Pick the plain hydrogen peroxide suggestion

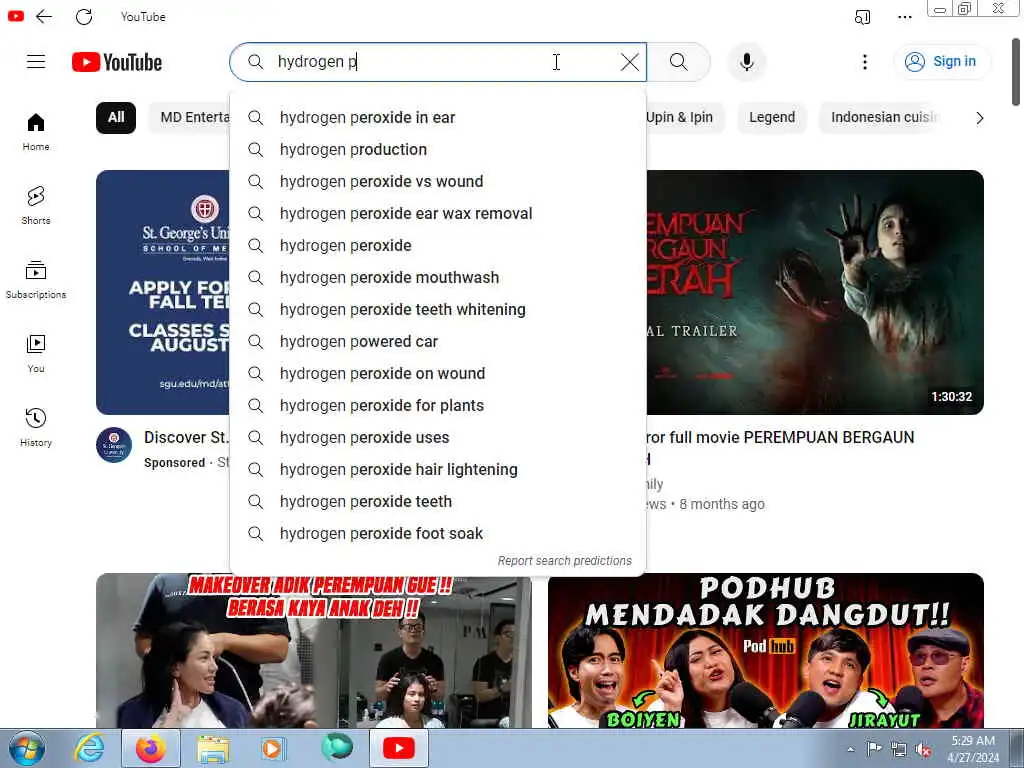point(438,246)
